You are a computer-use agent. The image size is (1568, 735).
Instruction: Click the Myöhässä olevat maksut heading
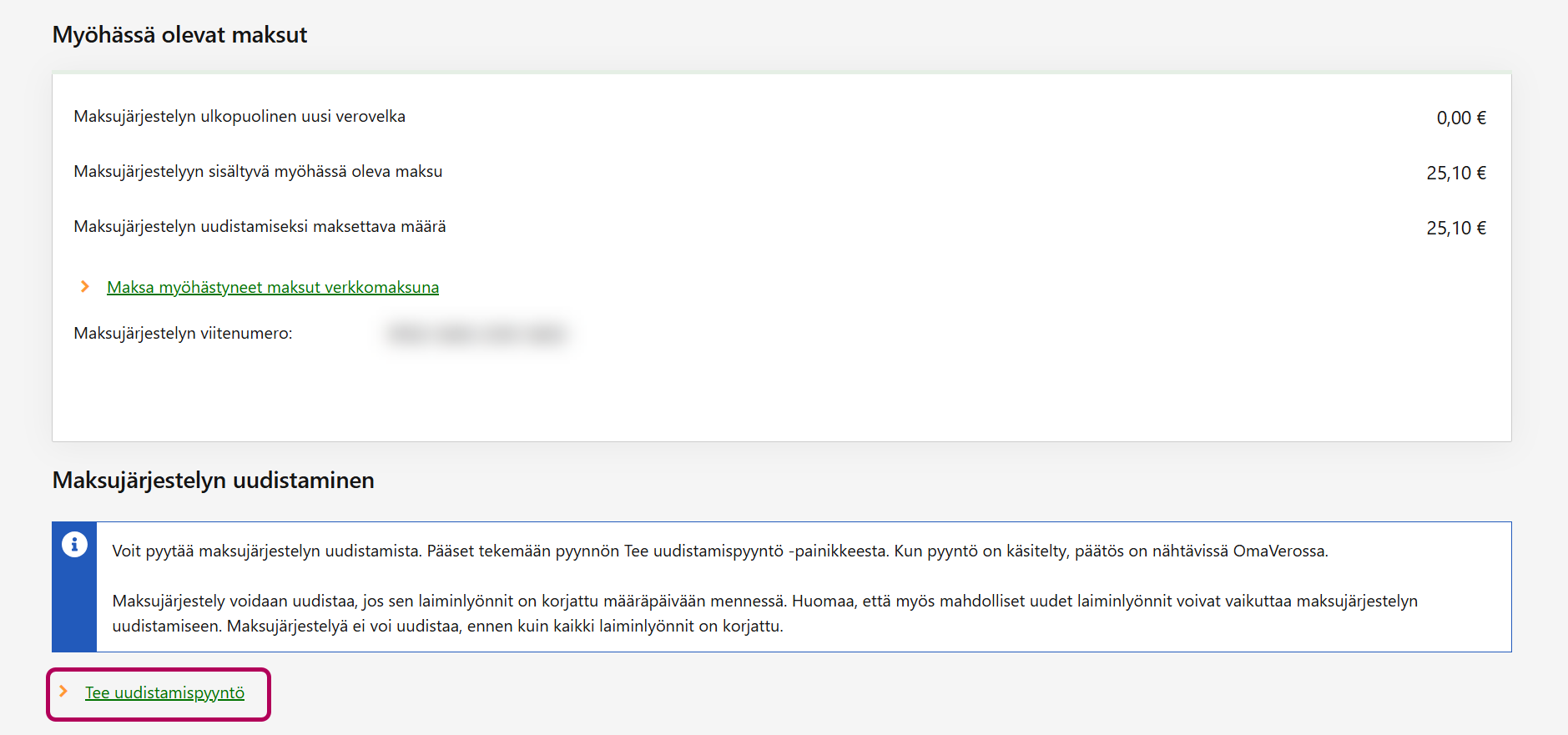tap(179, 35)
